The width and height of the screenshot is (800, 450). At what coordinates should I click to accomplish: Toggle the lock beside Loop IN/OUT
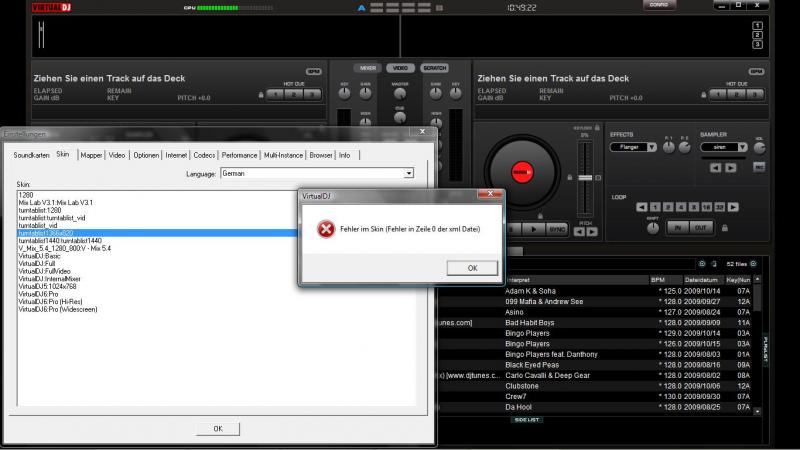724,228
